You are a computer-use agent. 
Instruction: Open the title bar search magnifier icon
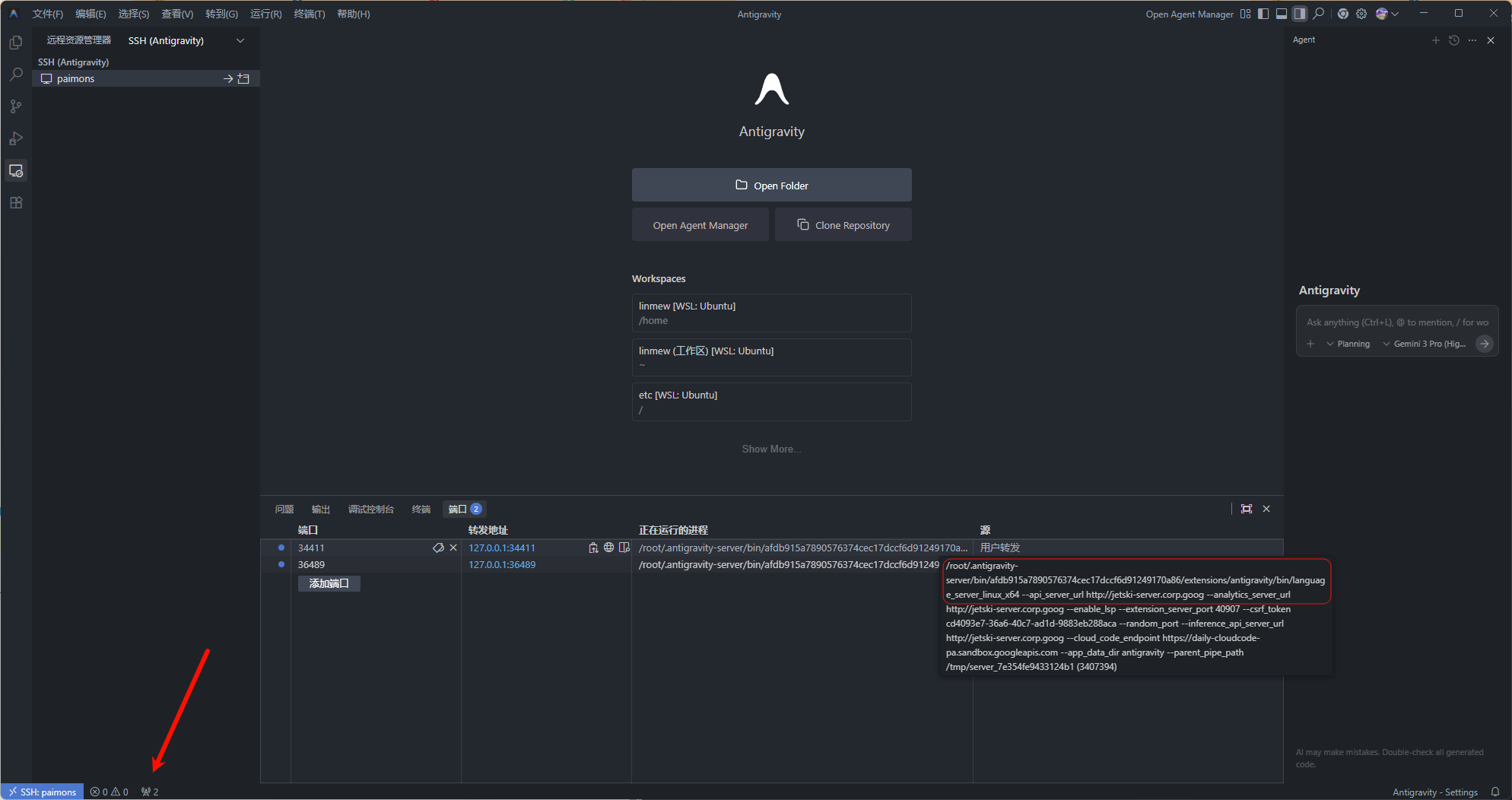point(1319,14)
